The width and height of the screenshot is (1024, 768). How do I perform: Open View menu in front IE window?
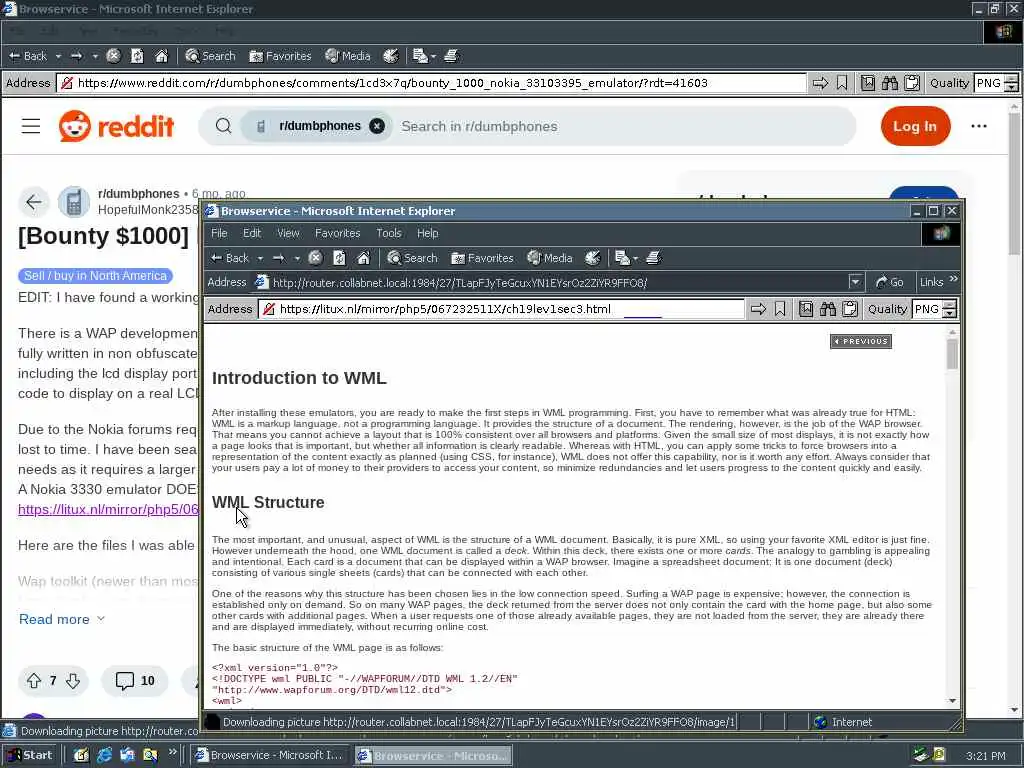pos(288,233)
